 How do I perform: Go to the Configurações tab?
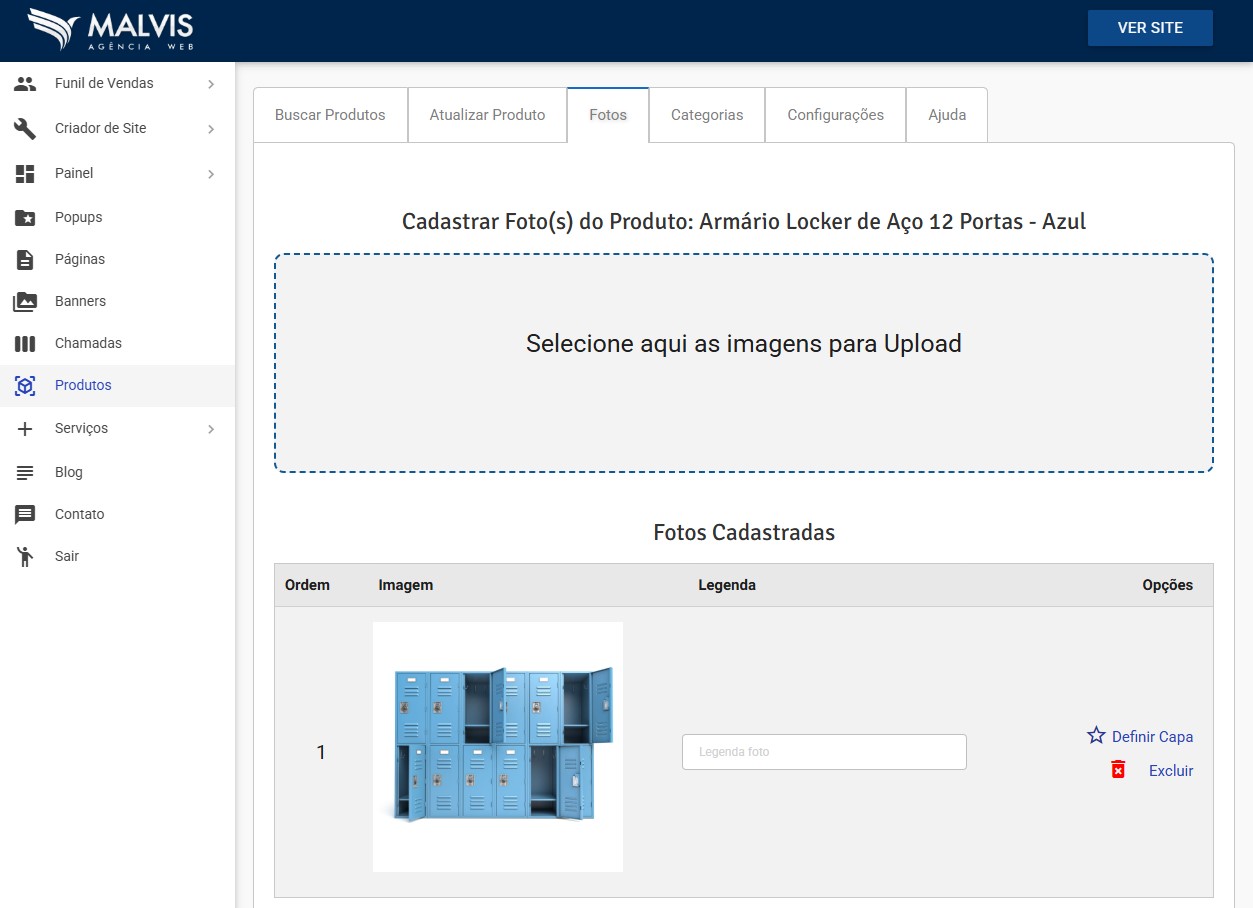click(835, 115)
